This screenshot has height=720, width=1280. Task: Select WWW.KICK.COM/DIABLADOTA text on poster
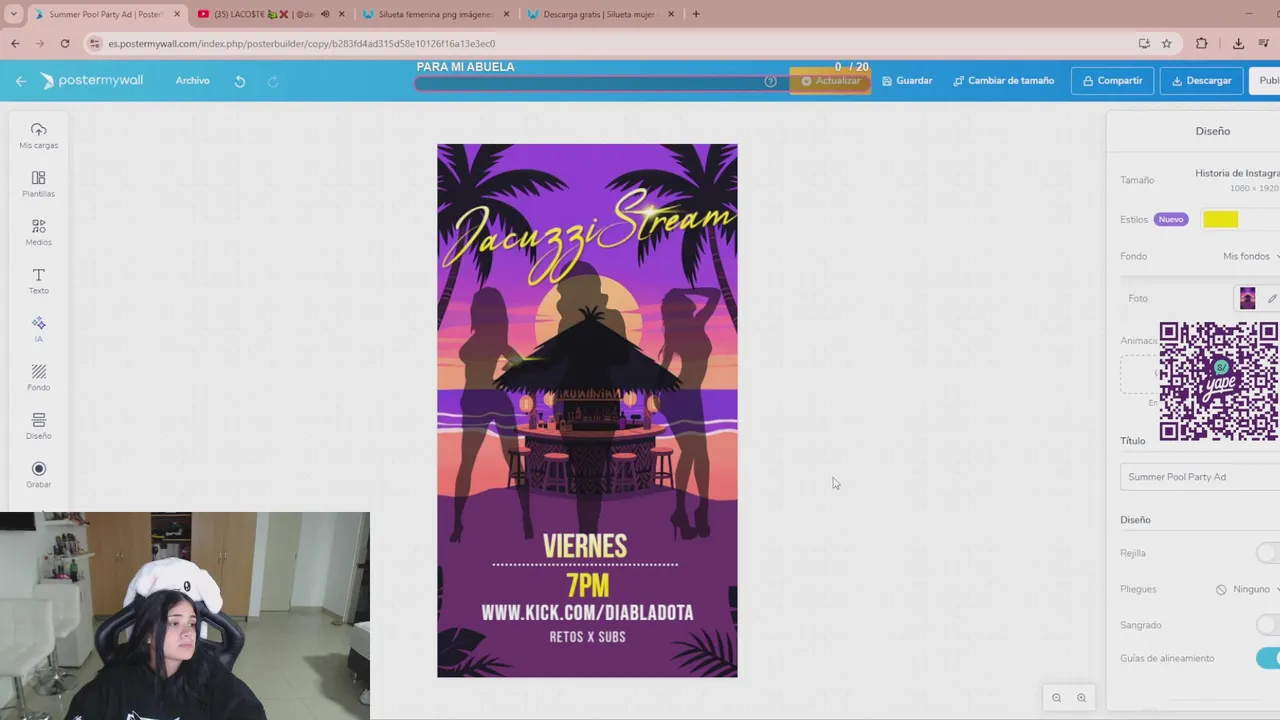(587, 613)
